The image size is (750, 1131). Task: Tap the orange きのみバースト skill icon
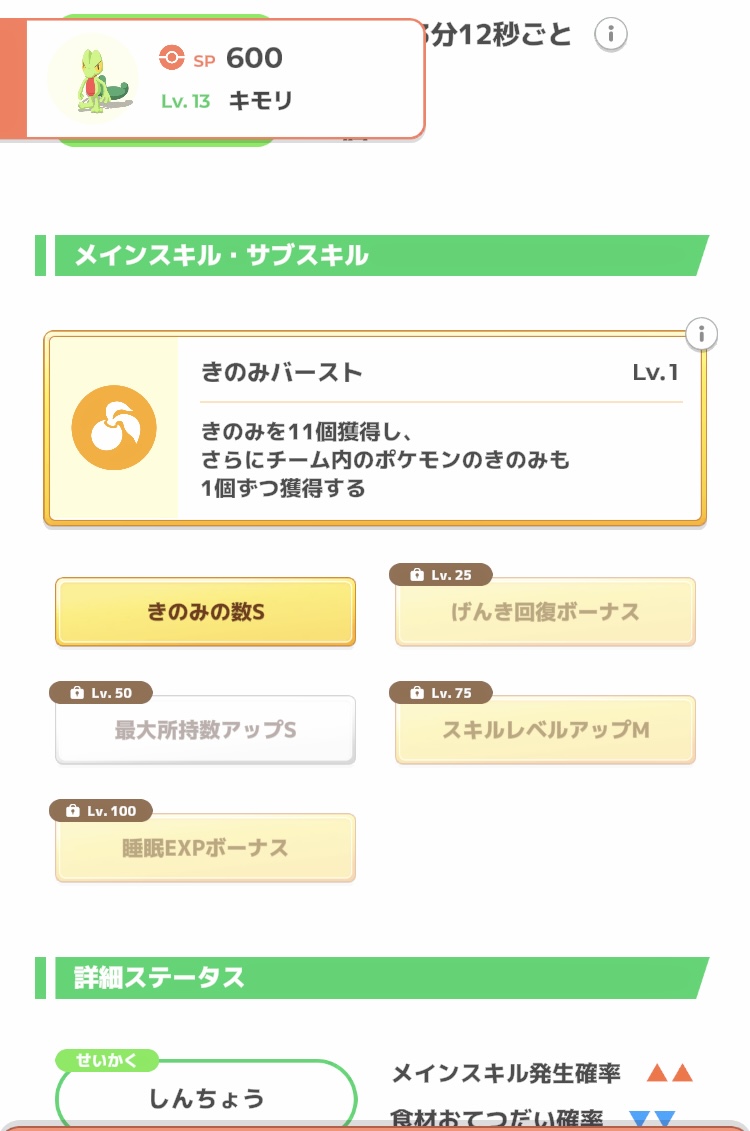114,428
